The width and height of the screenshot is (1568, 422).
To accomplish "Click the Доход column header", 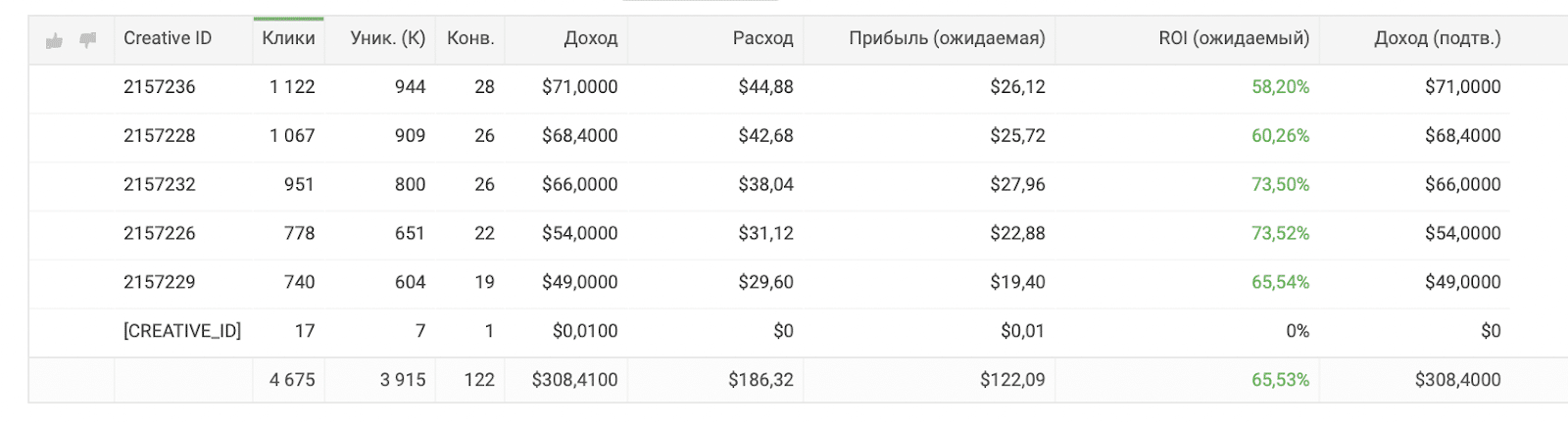I will click(x=591, y=38).
